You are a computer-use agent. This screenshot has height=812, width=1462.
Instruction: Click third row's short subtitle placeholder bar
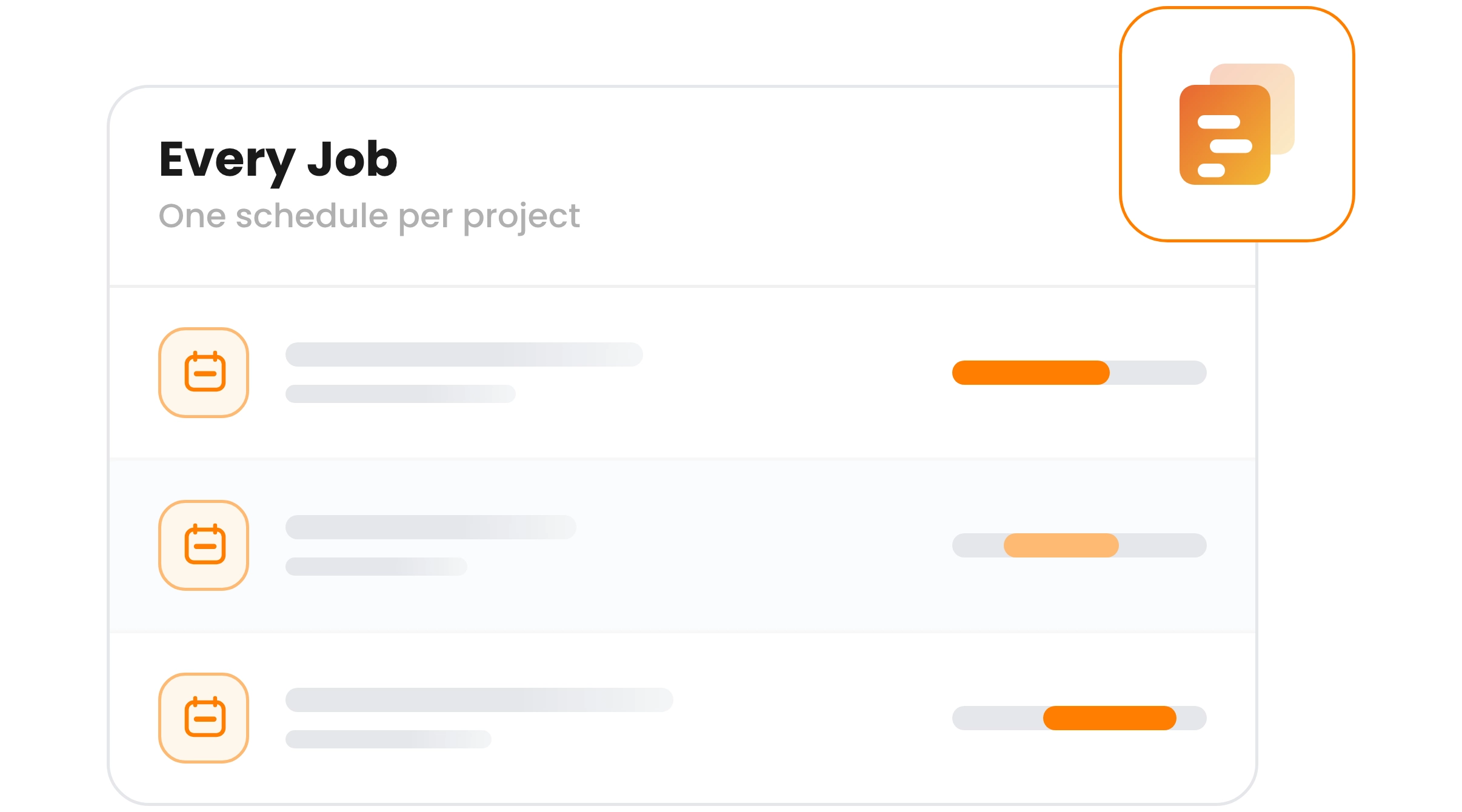pos(389,739)
